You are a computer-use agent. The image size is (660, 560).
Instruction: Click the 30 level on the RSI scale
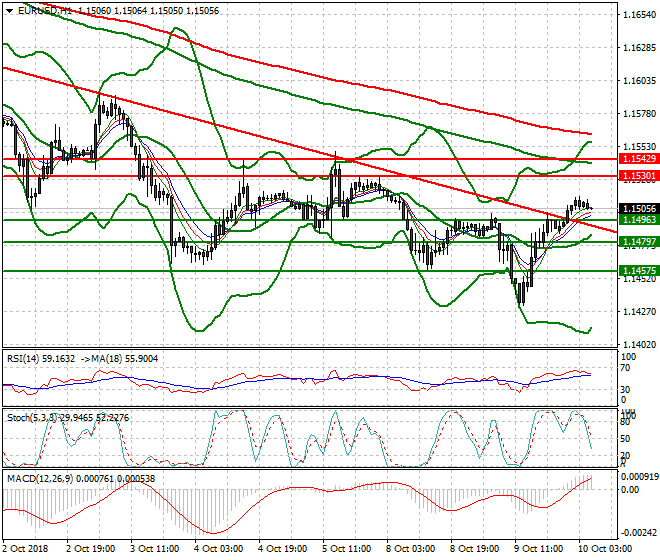coord(626,389)
